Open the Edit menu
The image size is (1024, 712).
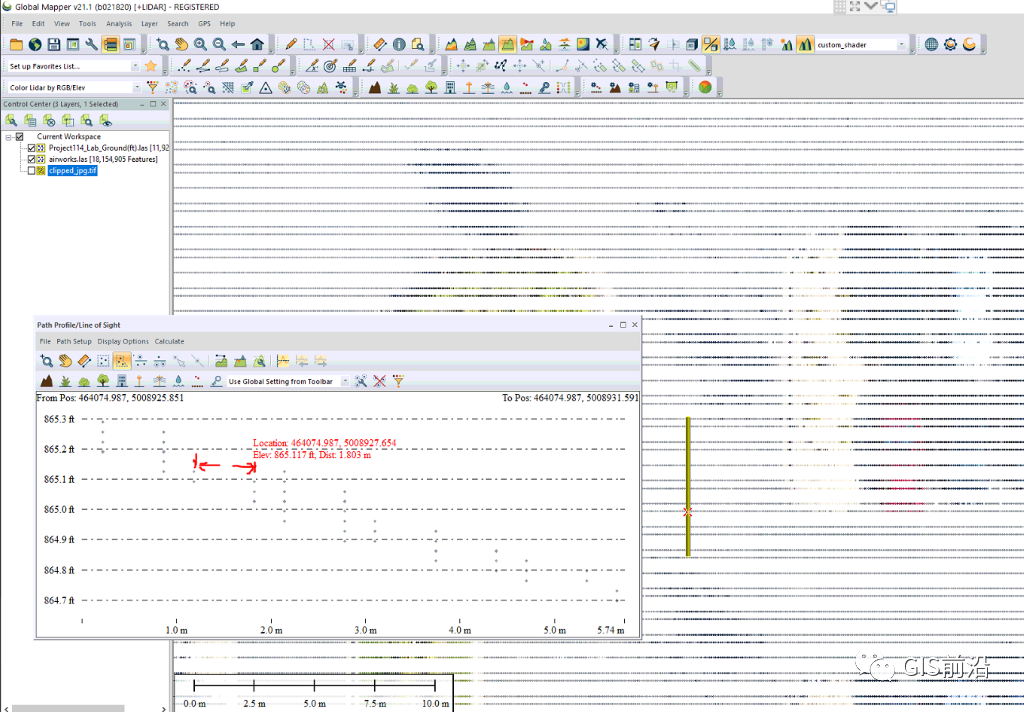pyautogui.click(x=39, y=24)
